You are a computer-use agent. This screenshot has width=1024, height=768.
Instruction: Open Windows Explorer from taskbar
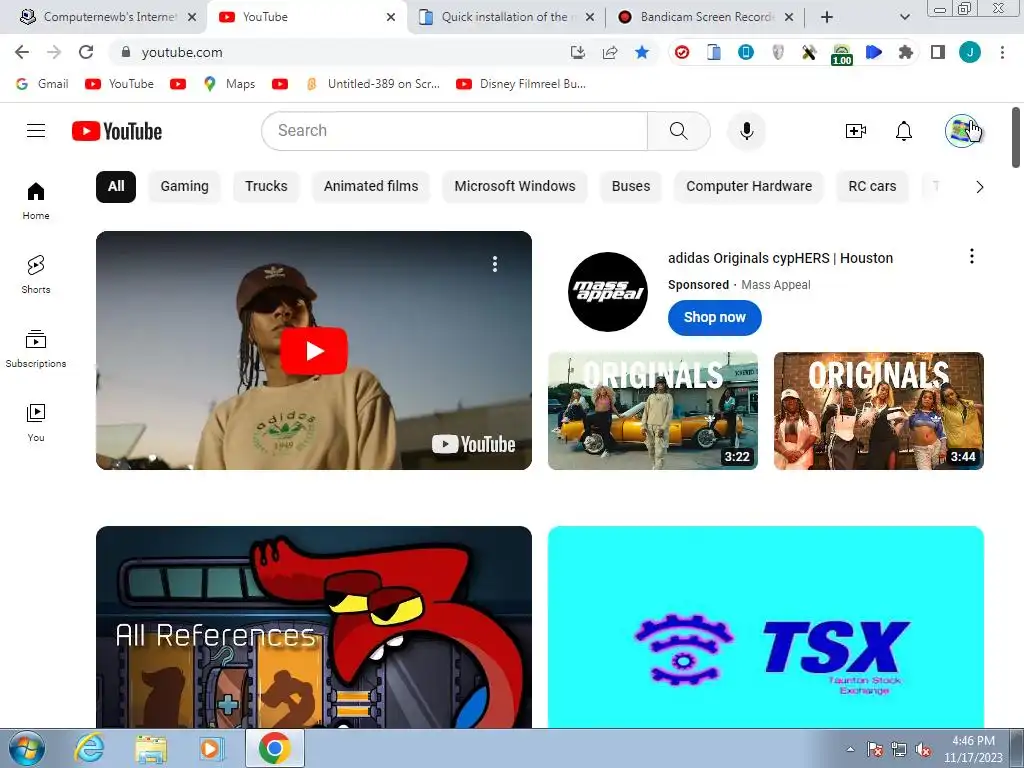pos(151,748)
